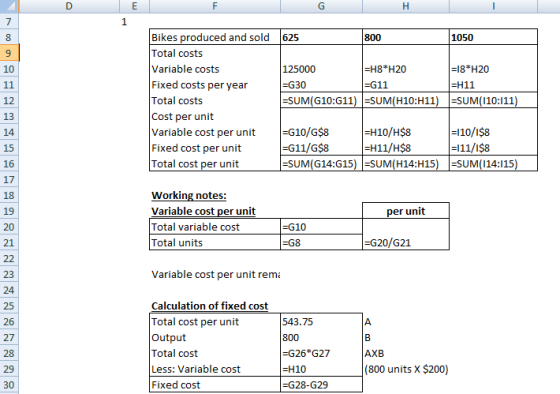Click cell with formula =H10/H$8
This screenshot has width=560, height=394.
coord(406,132)
